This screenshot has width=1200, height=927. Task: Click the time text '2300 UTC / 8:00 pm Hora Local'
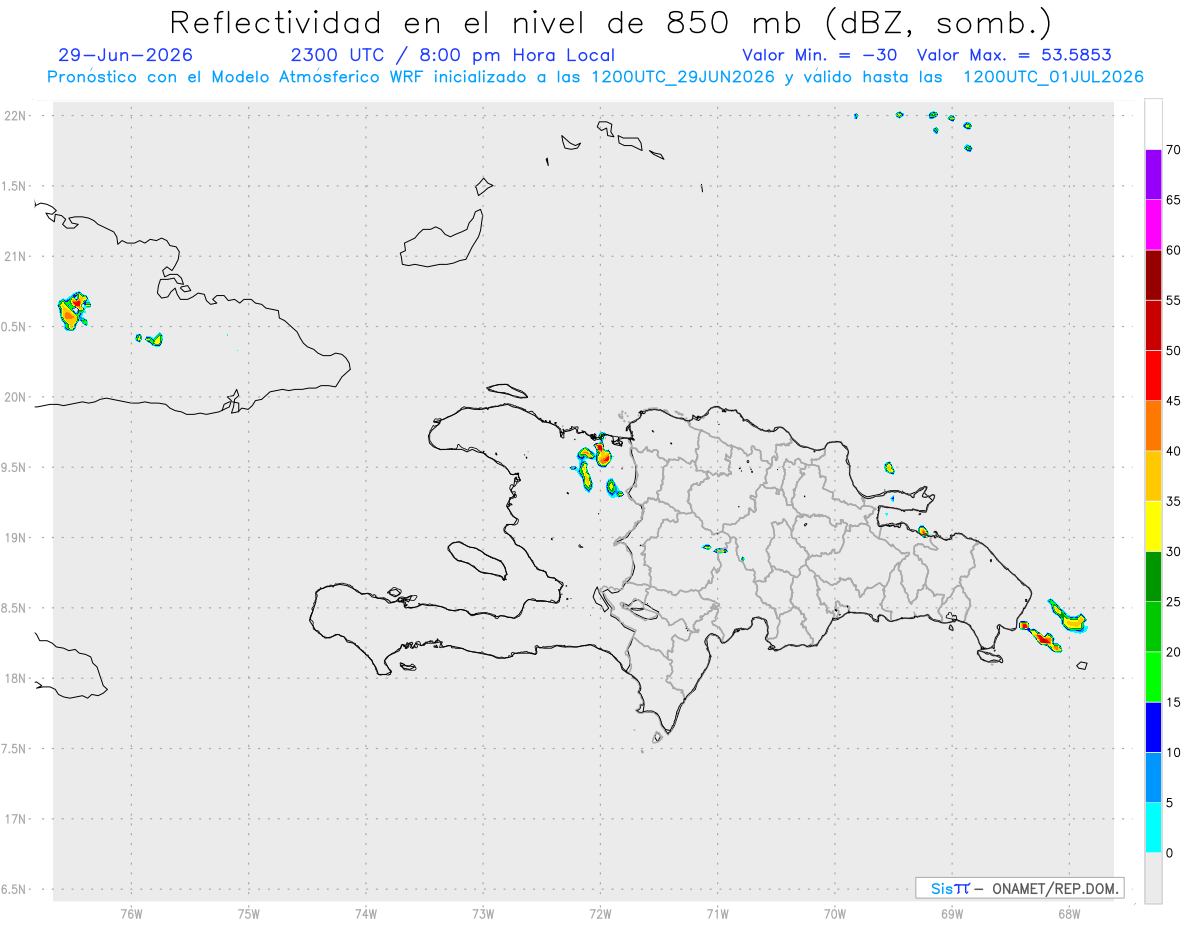point(452,55)
